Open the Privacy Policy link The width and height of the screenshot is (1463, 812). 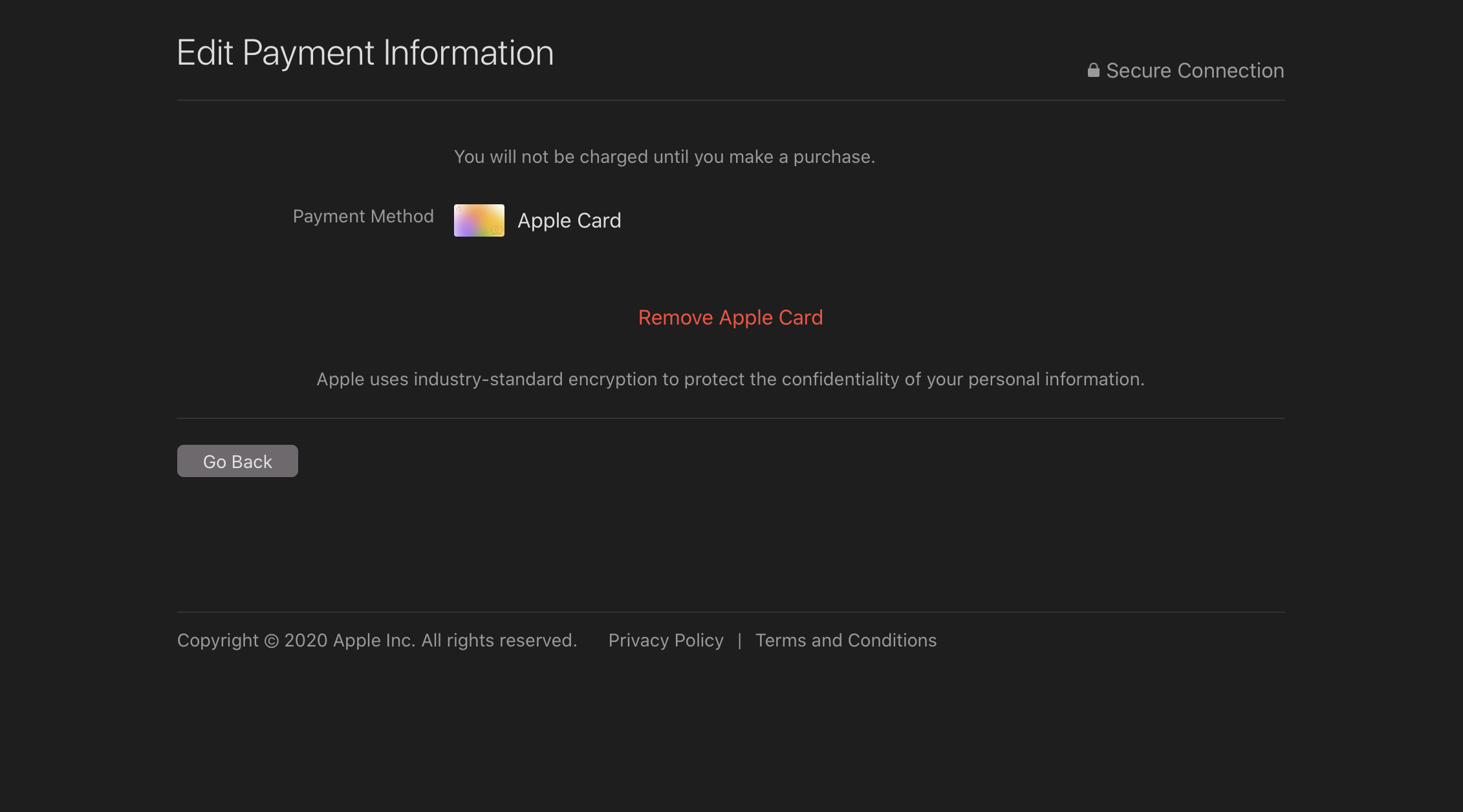point(666,640)
